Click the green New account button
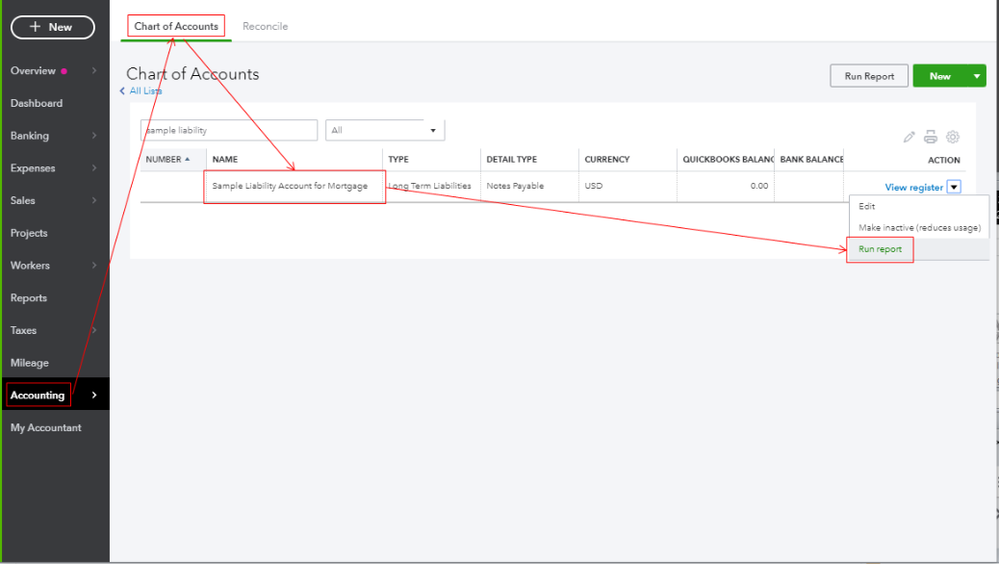999x564 pixels. point(940,76)
